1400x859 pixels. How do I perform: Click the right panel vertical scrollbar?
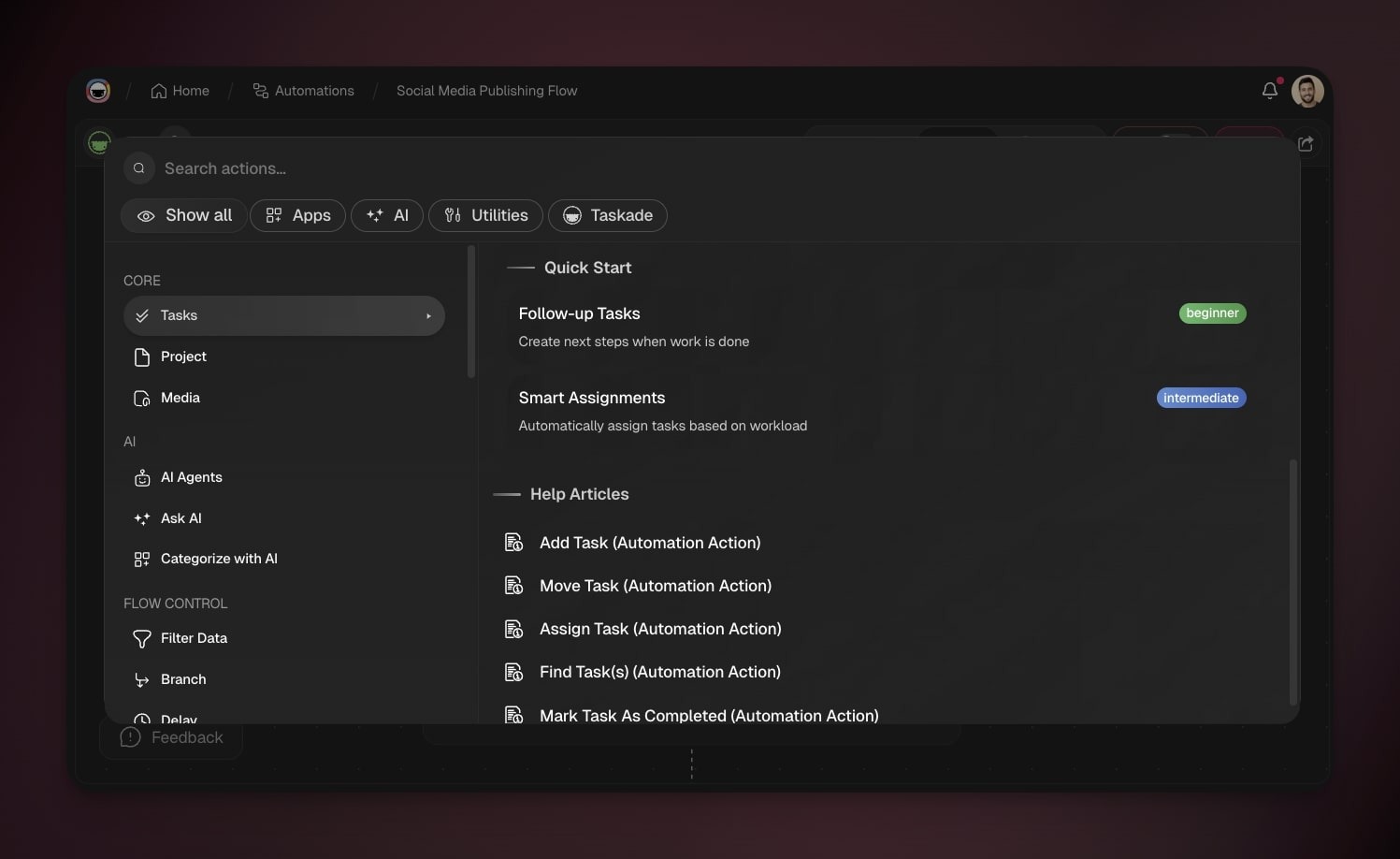click(1293, 580)
